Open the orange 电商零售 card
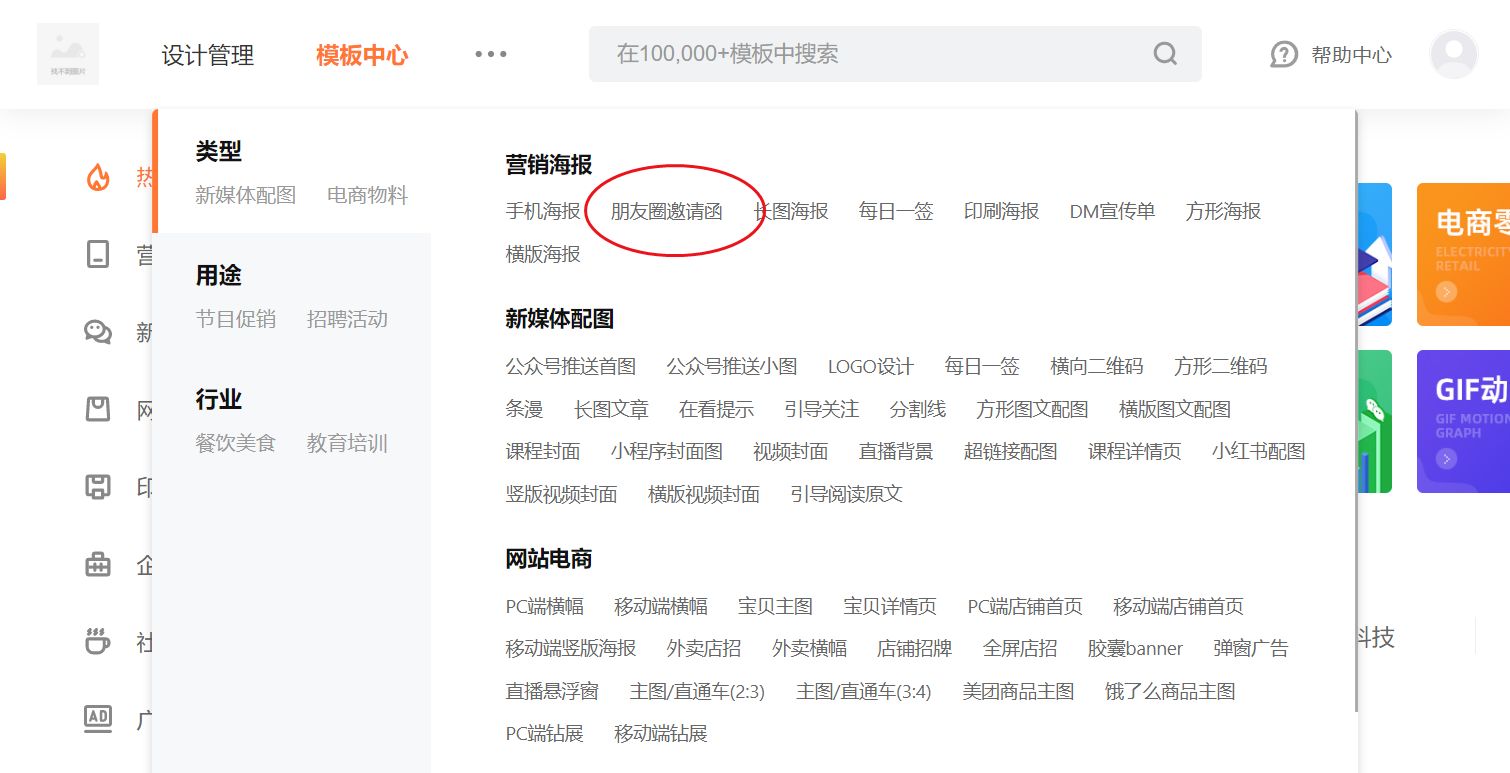The width and height of the screenshot is (1510, 773). (1463, 254)
